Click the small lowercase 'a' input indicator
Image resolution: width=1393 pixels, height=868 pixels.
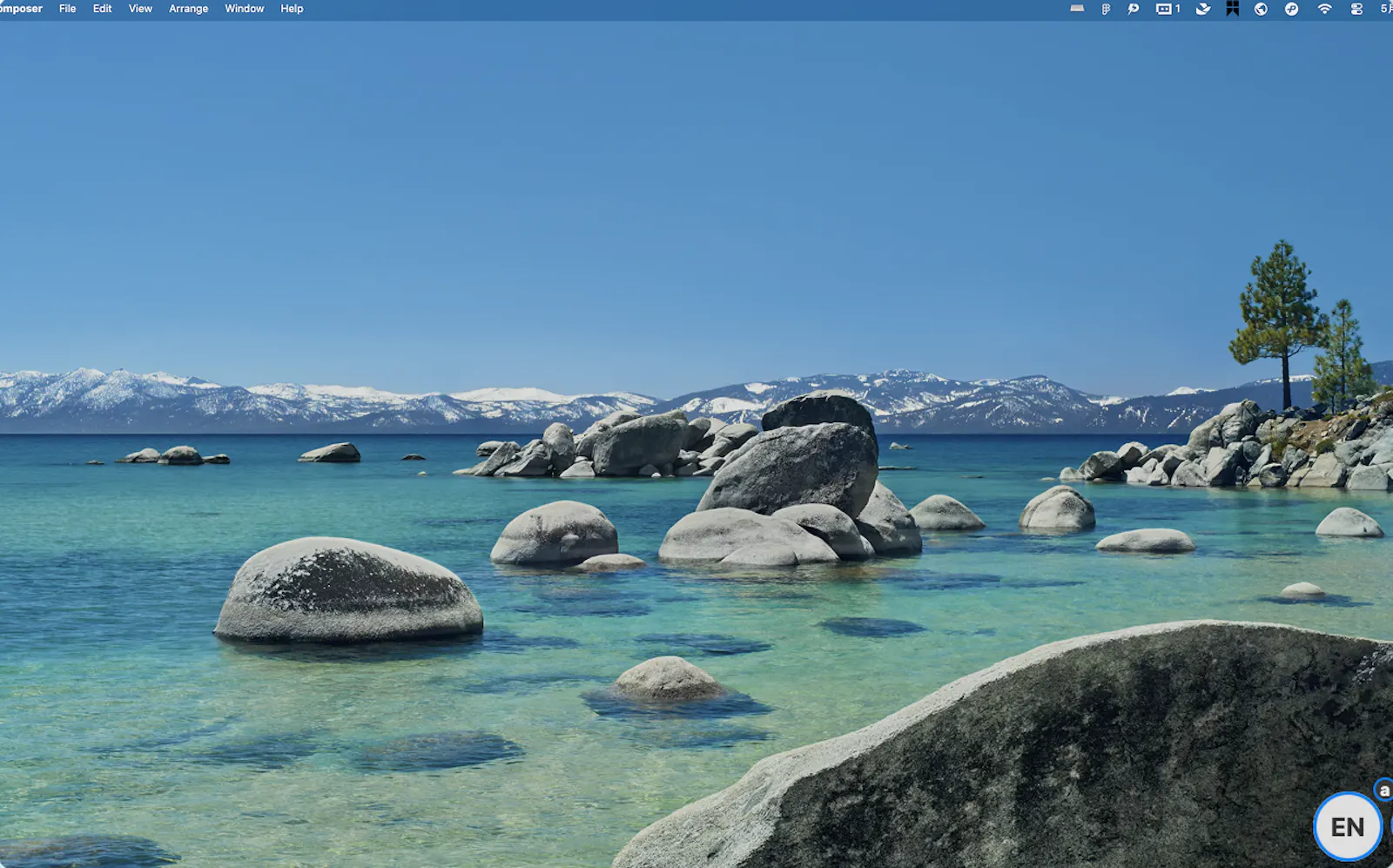tap(1383, 791)
